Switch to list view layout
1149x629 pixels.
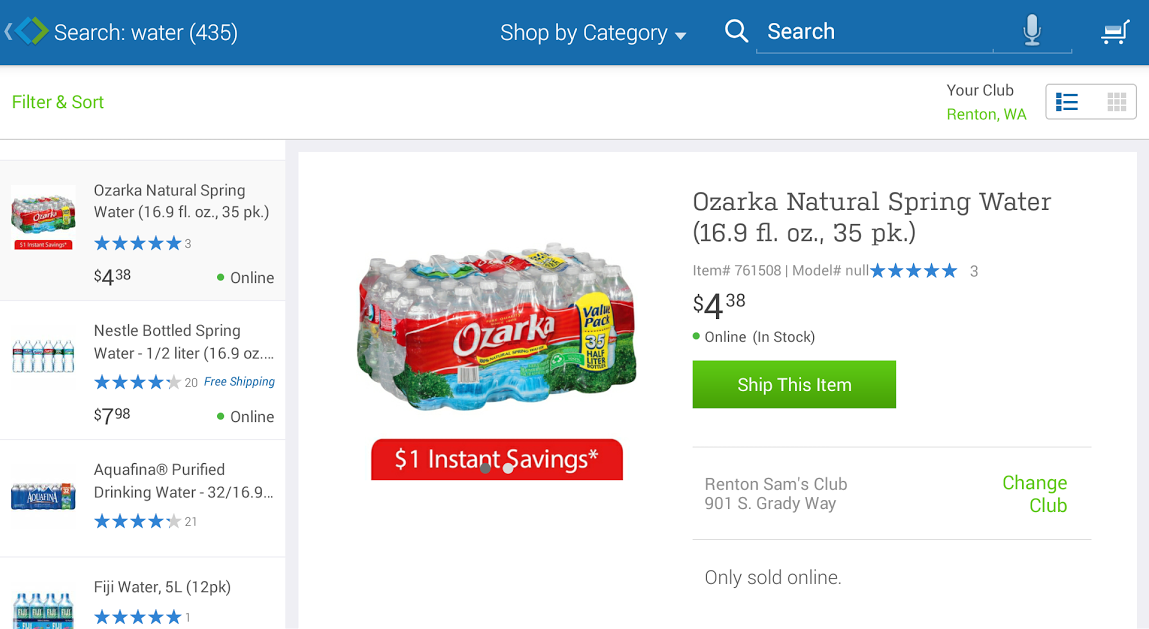tap(1068, 102)
